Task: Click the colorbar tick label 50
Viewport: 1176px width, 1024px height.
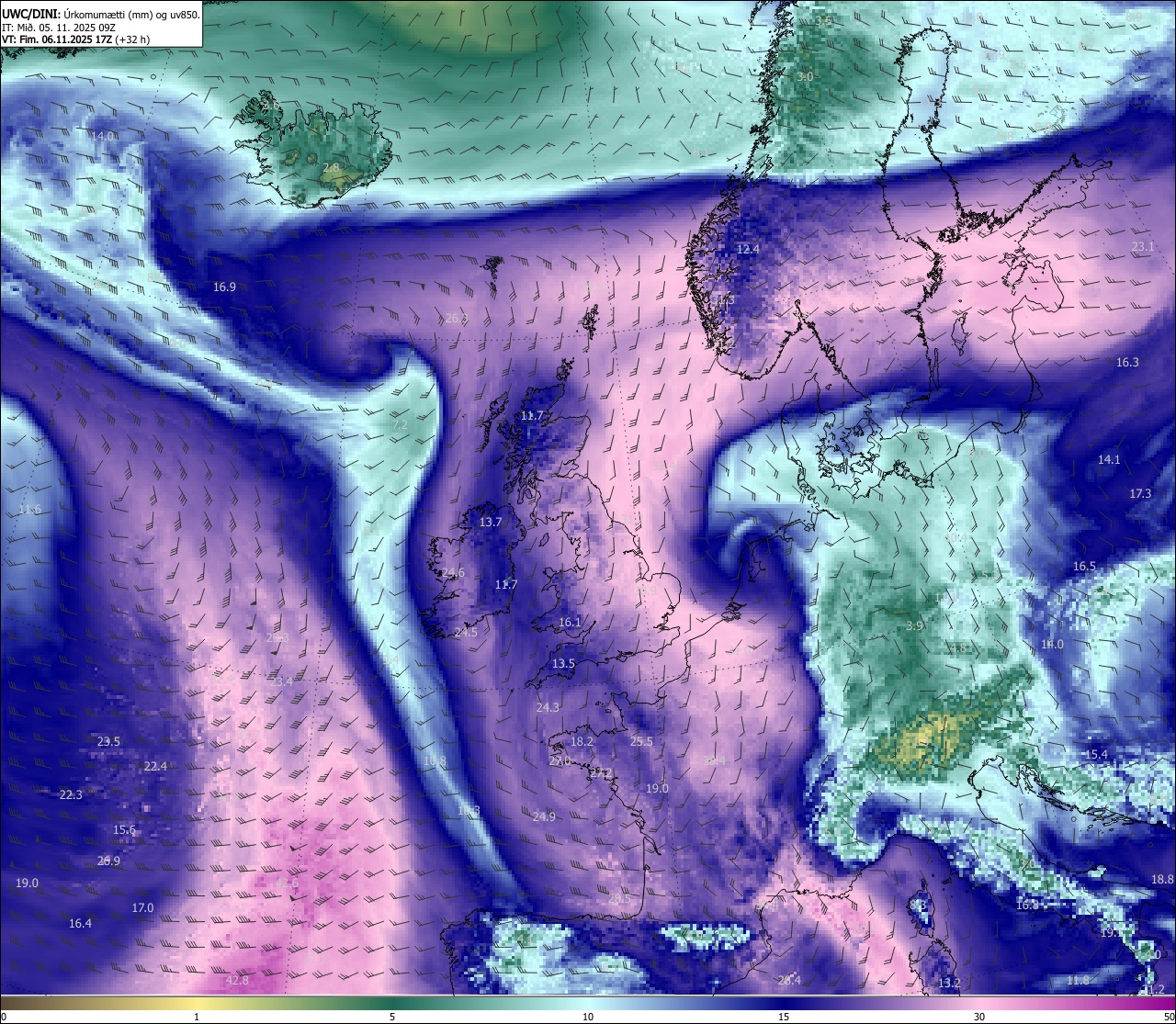Action: click(x=1168, y=1017)
